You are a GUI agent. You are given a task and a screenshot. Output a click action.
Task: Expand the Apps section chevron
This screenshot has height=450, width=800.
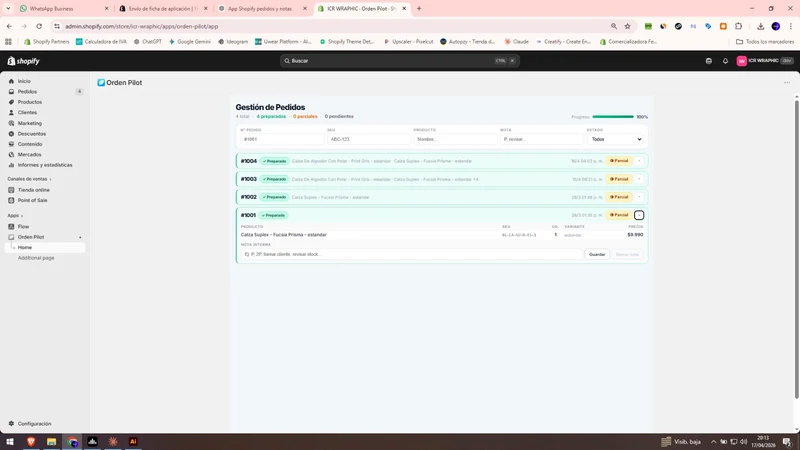[x=22, y=216]
